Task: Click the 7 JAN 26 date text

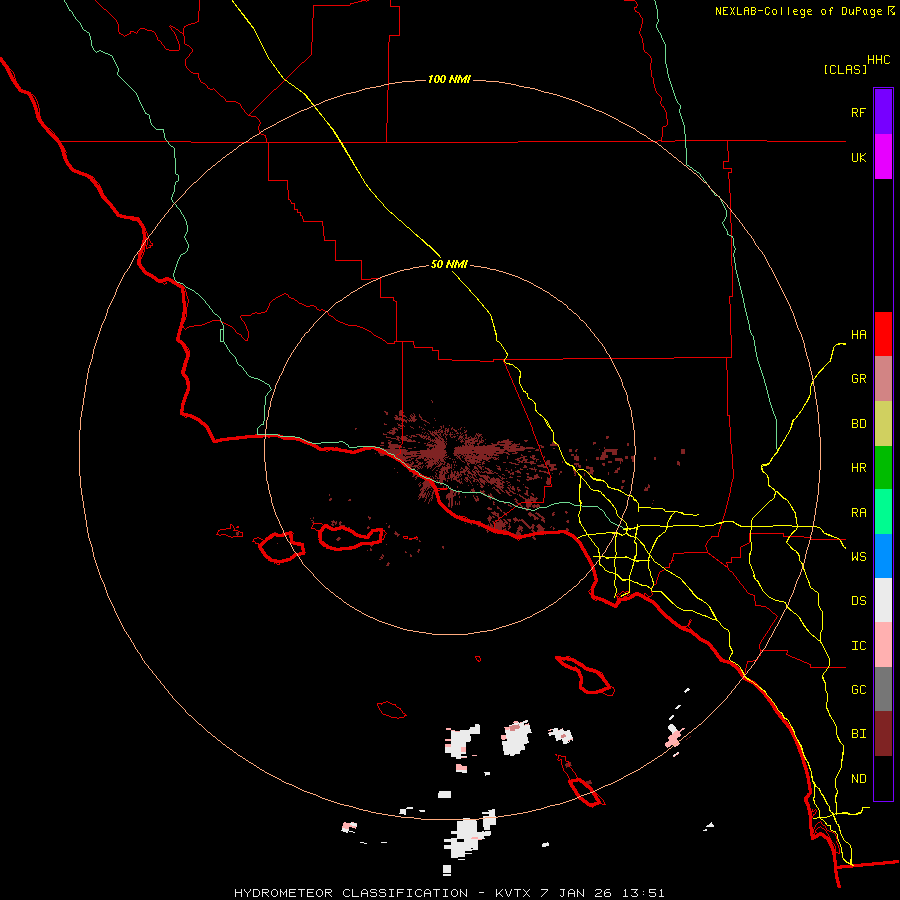Action: click(x=577, y=893)
